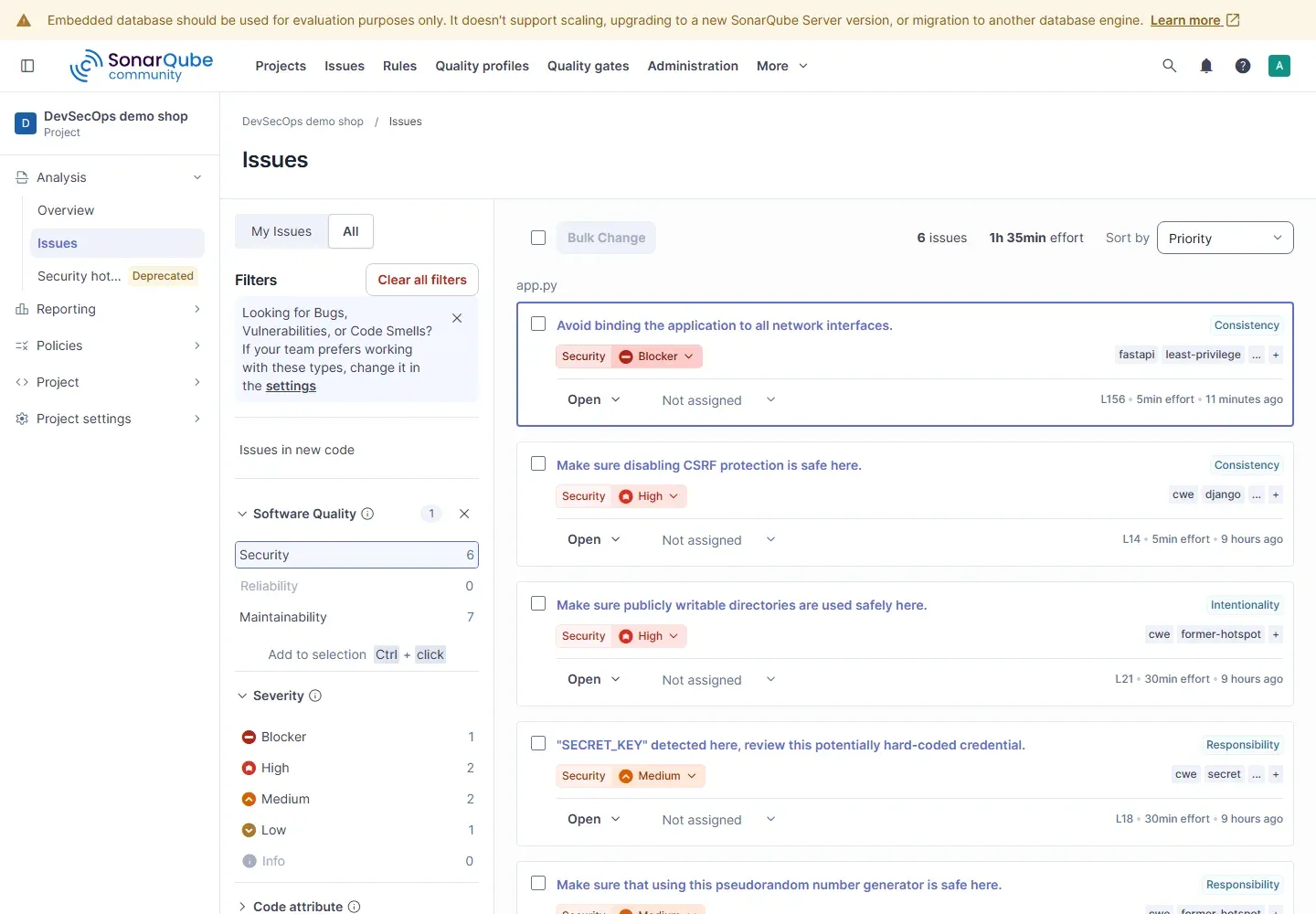Open Not assigned dropdown on SECRET_KEY issue
1316x914 pixels.
pos(719,819)
